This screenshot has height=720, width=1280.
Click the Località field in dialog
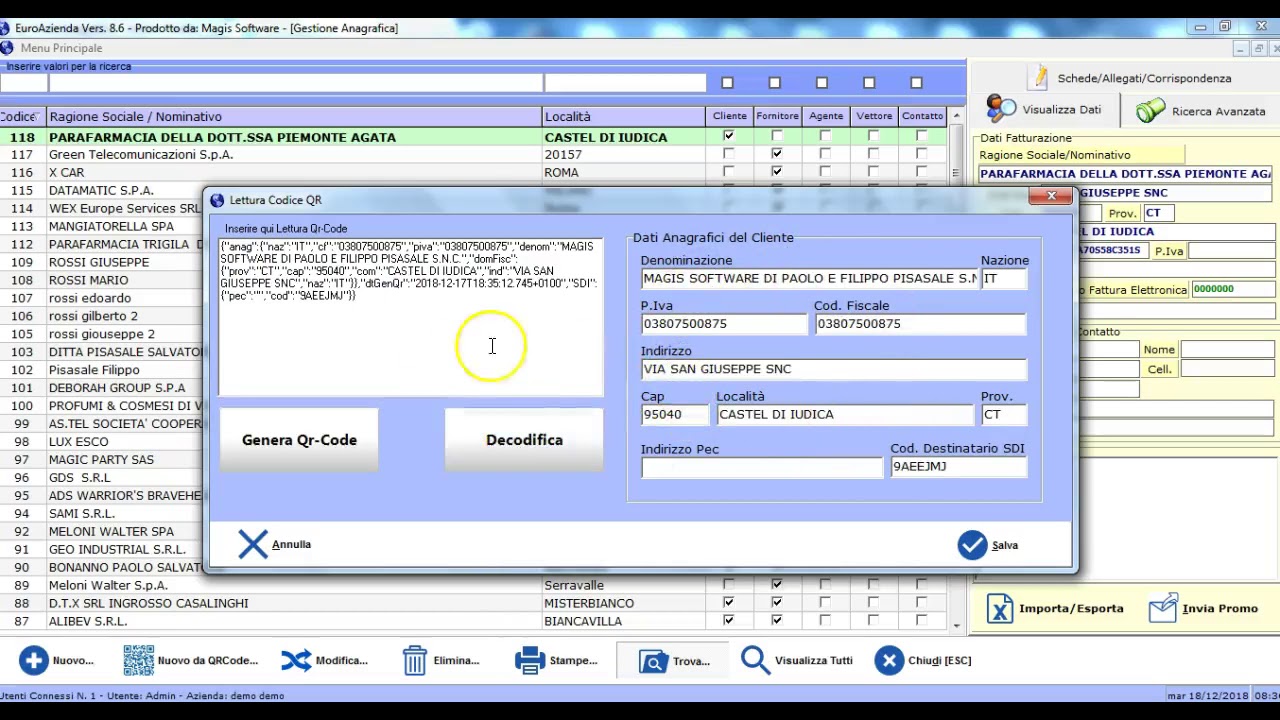(844, 414)
